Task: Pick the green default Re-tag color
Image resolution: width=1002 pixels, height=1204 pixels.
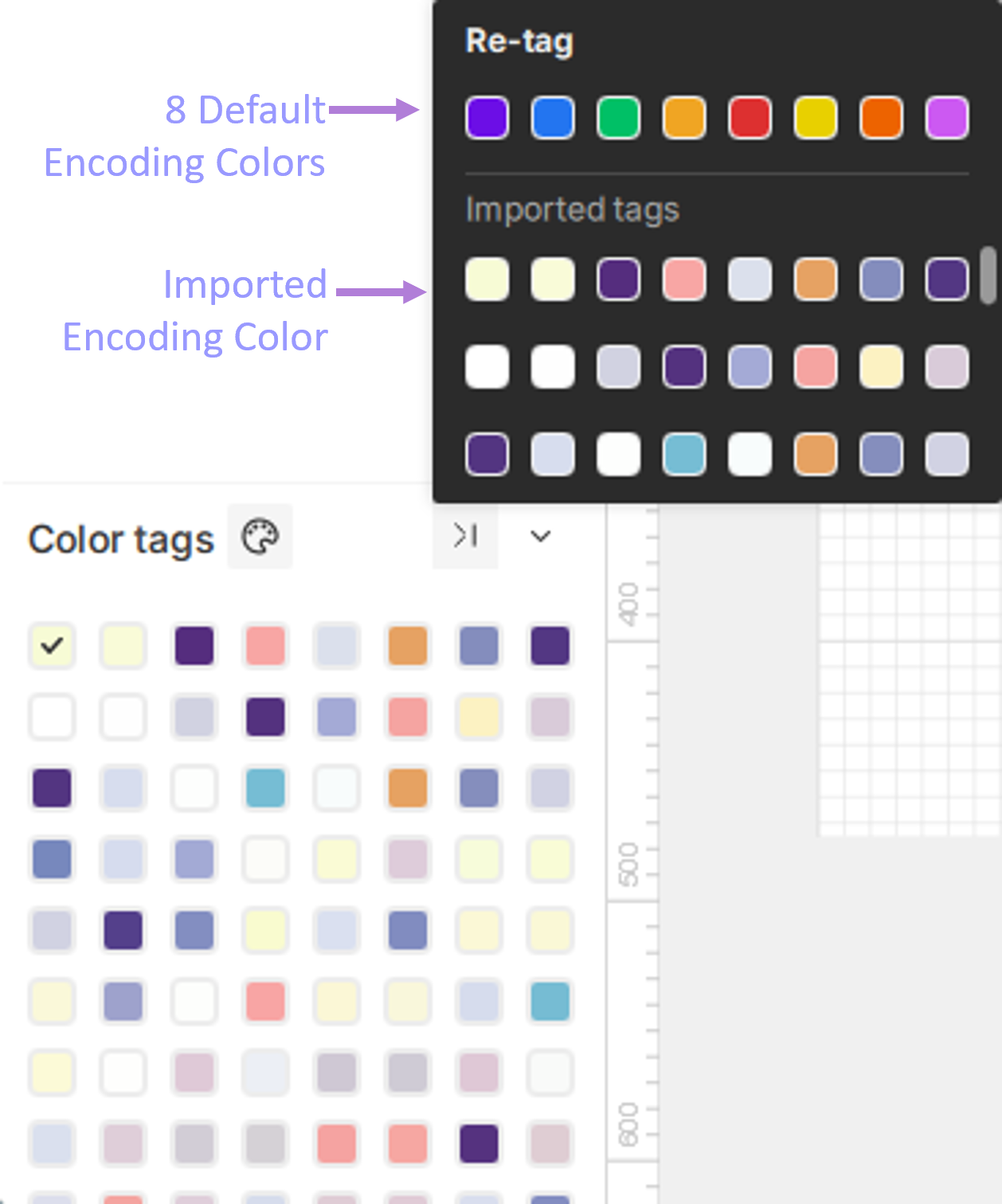Action: (x=618, y=118)
